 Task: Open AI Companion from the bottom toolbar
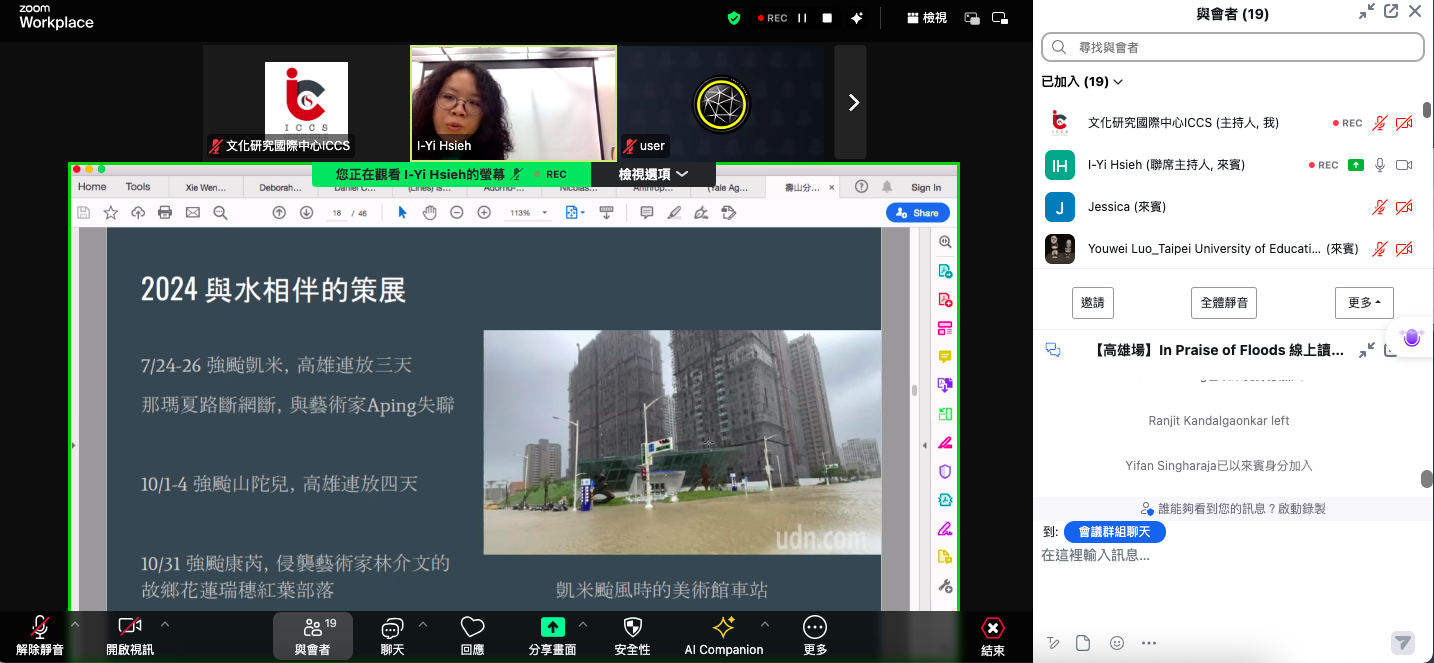(723, 628)
